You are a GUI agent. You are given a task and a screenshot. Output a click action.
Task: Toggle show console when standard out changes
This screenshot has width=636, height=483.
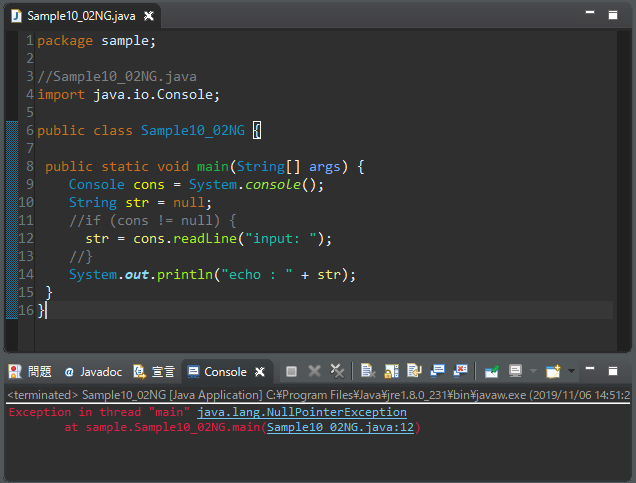pos(437,371)
